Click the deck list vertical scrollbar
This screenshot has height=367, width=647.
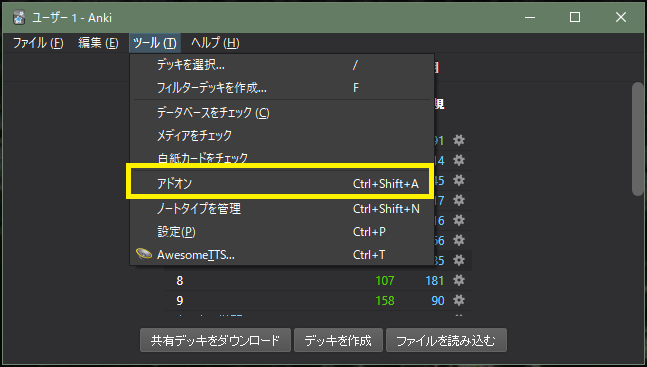tap(638, 138)
